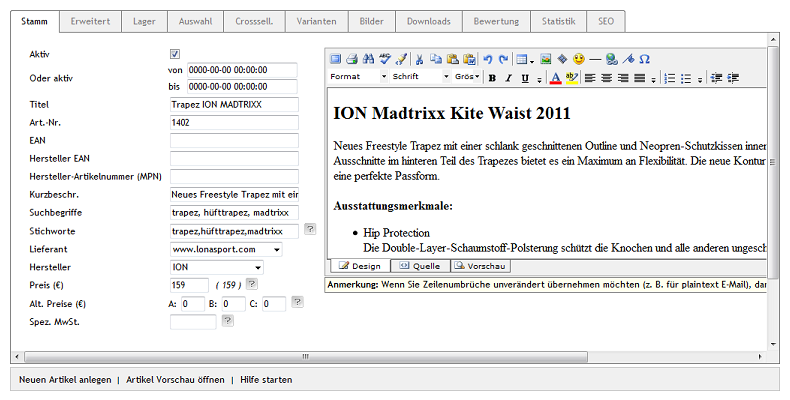The image size is (790, 400).
Task: Toggle the Aktiv checkbox
Action: [175, 54]
